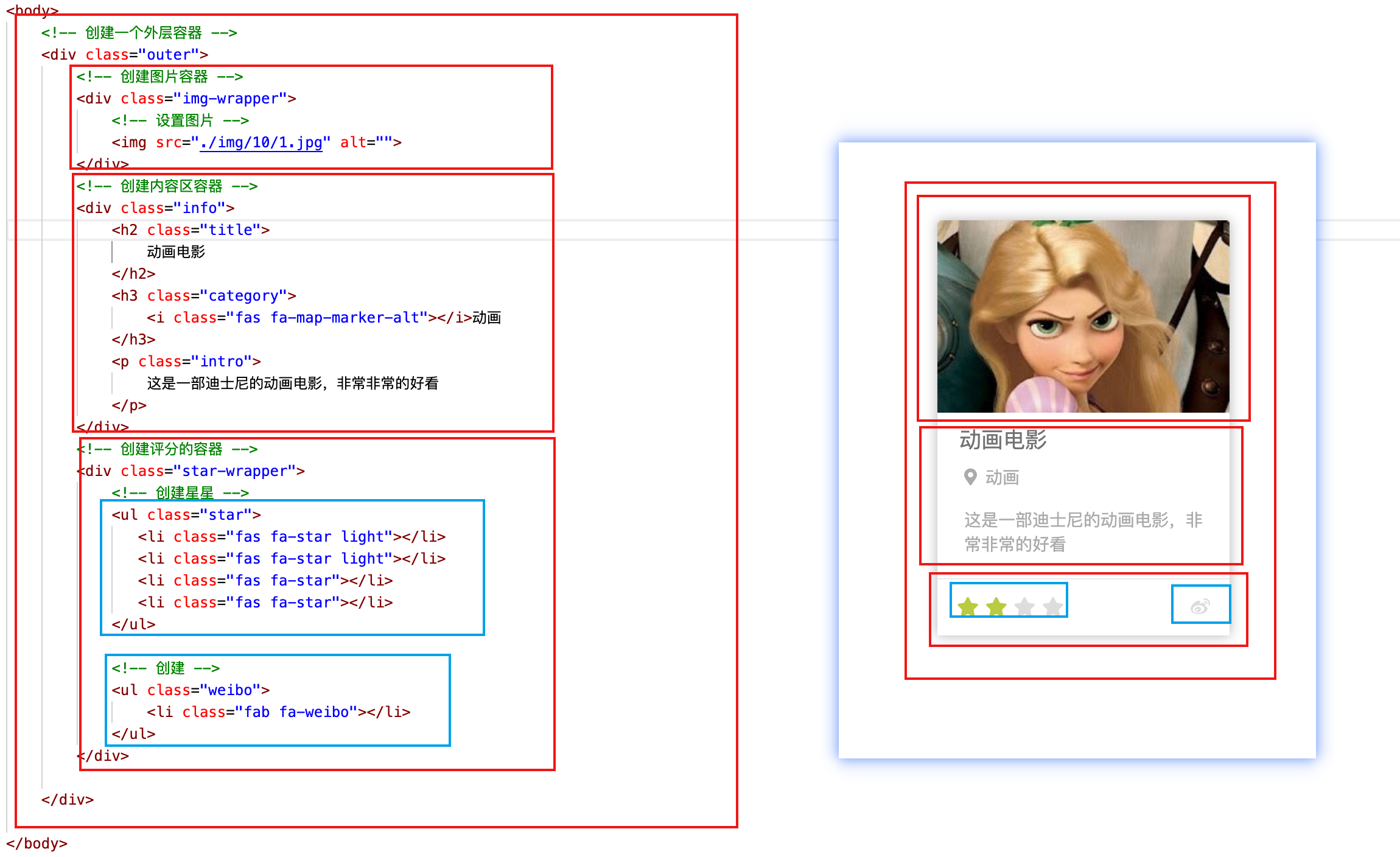The width and height of the screenshot is (1400, 857).
Task: Select the intro paragraph in the card preview
Action: click(x=1083, y=532)
